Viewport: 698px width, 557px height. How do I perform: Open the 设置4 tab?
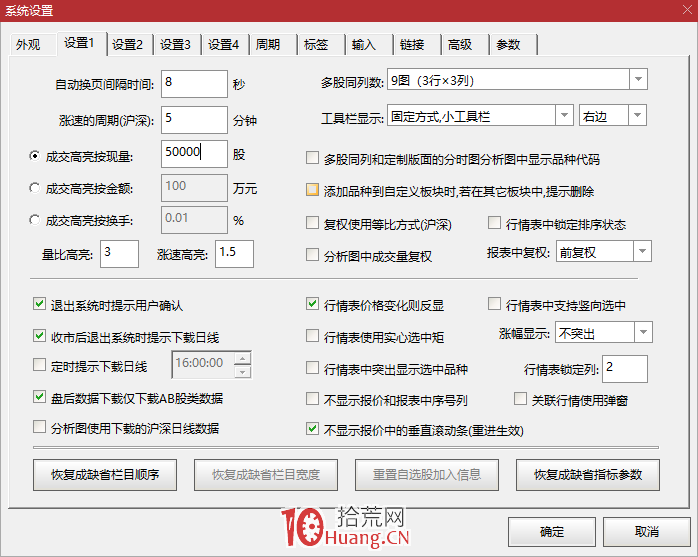click(x=225, y=45)
